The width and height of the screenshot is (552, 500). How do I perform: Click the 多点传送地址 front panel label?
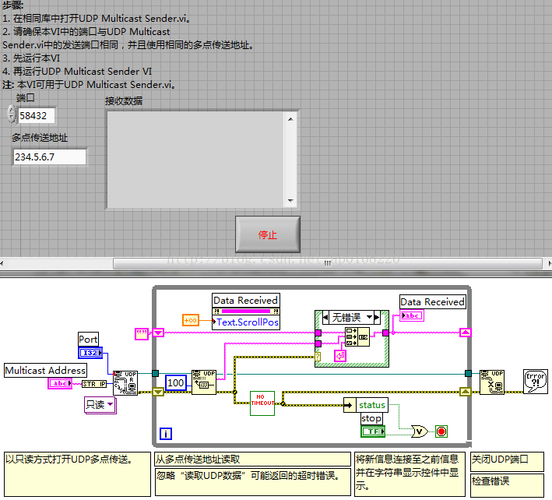coord(39,137)
